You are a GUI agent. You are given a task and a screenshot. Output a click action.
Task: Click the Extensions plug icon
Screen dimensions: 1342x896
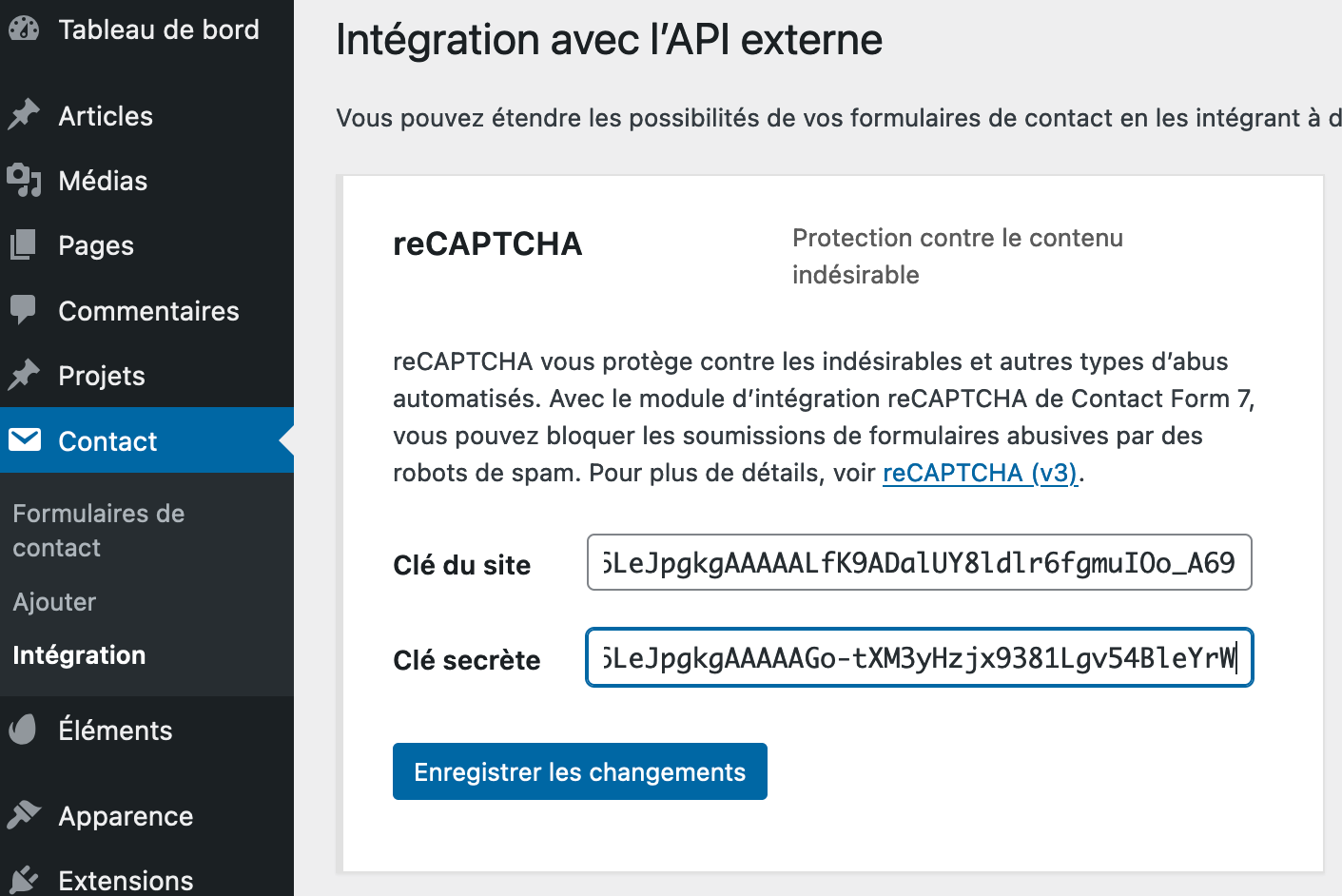(x=24, y=879)
